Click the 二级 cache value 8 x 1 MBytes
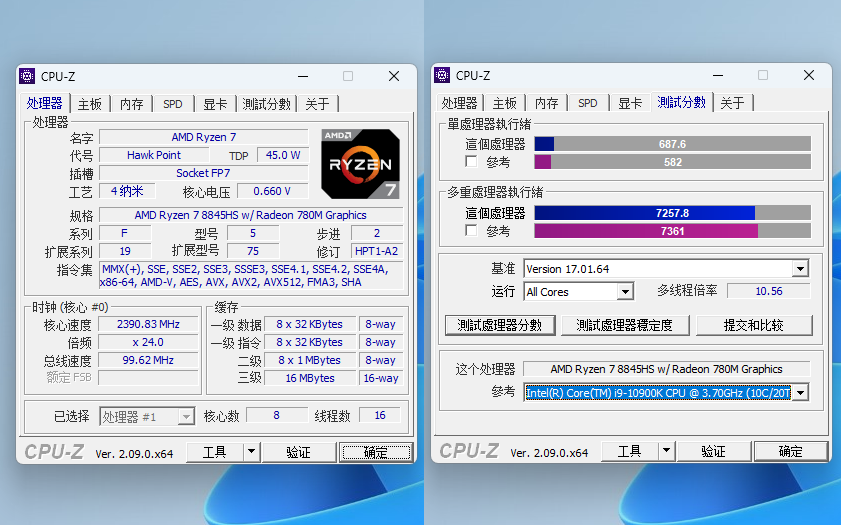Viewport: 841px width, 525px height. coord(310,360)
